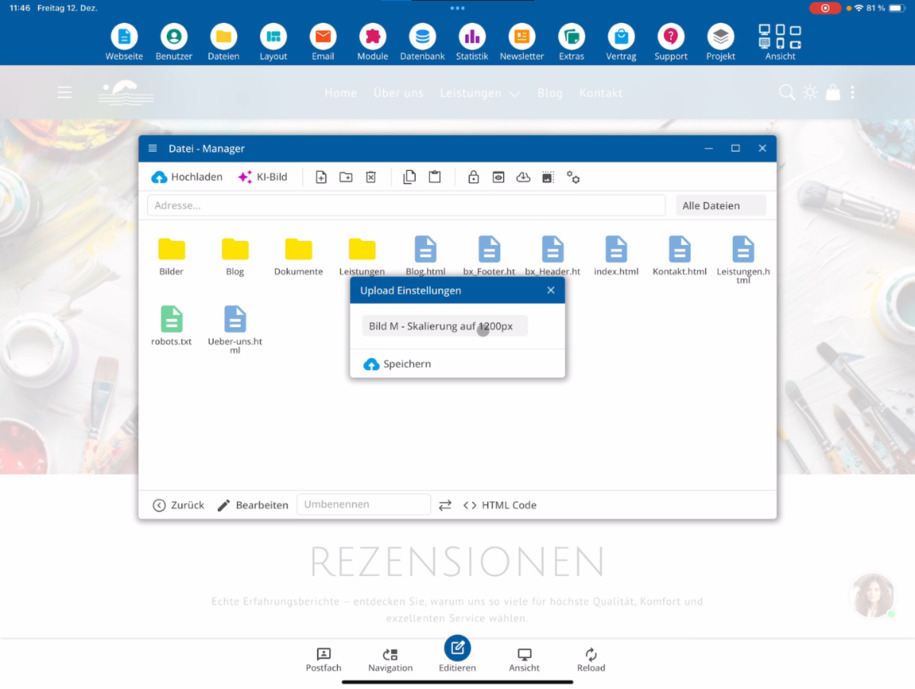The image size is (915, 689).
Task: Click Speichern in Upload Einstellungen
Action: tap(397, 364)
